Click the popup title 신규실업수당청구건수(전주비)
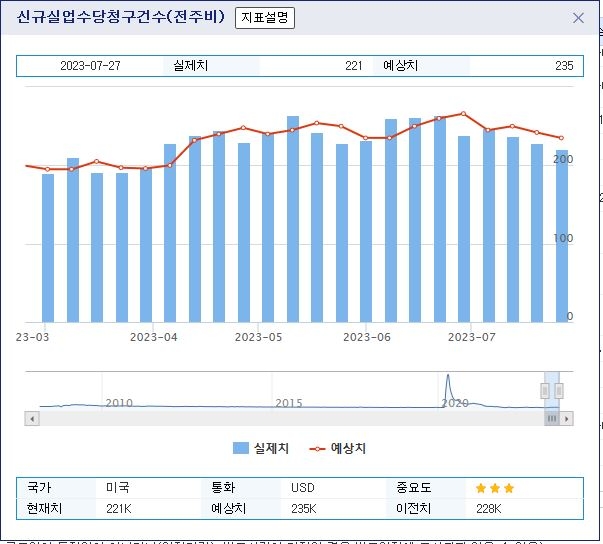The width and height of the screenshot is (603, 544). coord(121,17)
